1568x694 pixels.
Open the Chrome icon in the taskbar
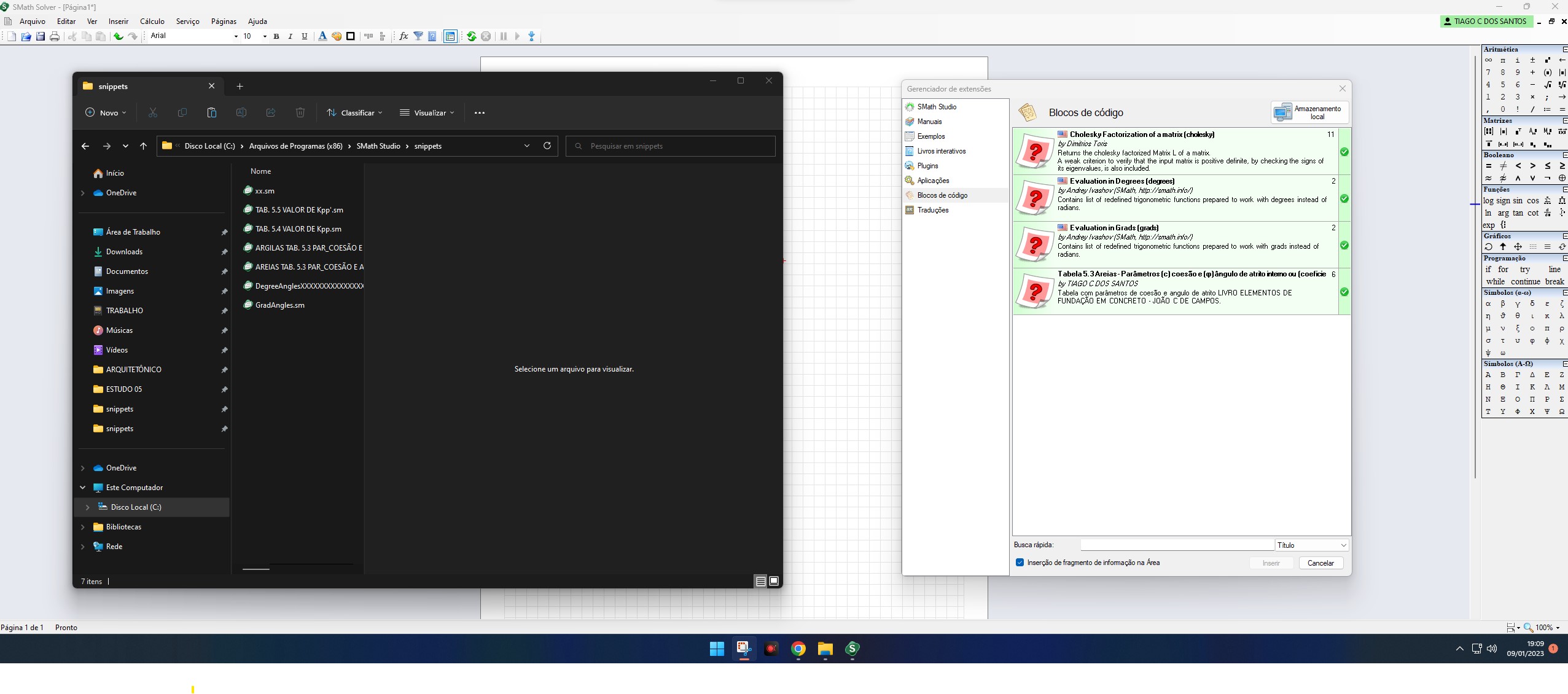click(x=798, y=649)
